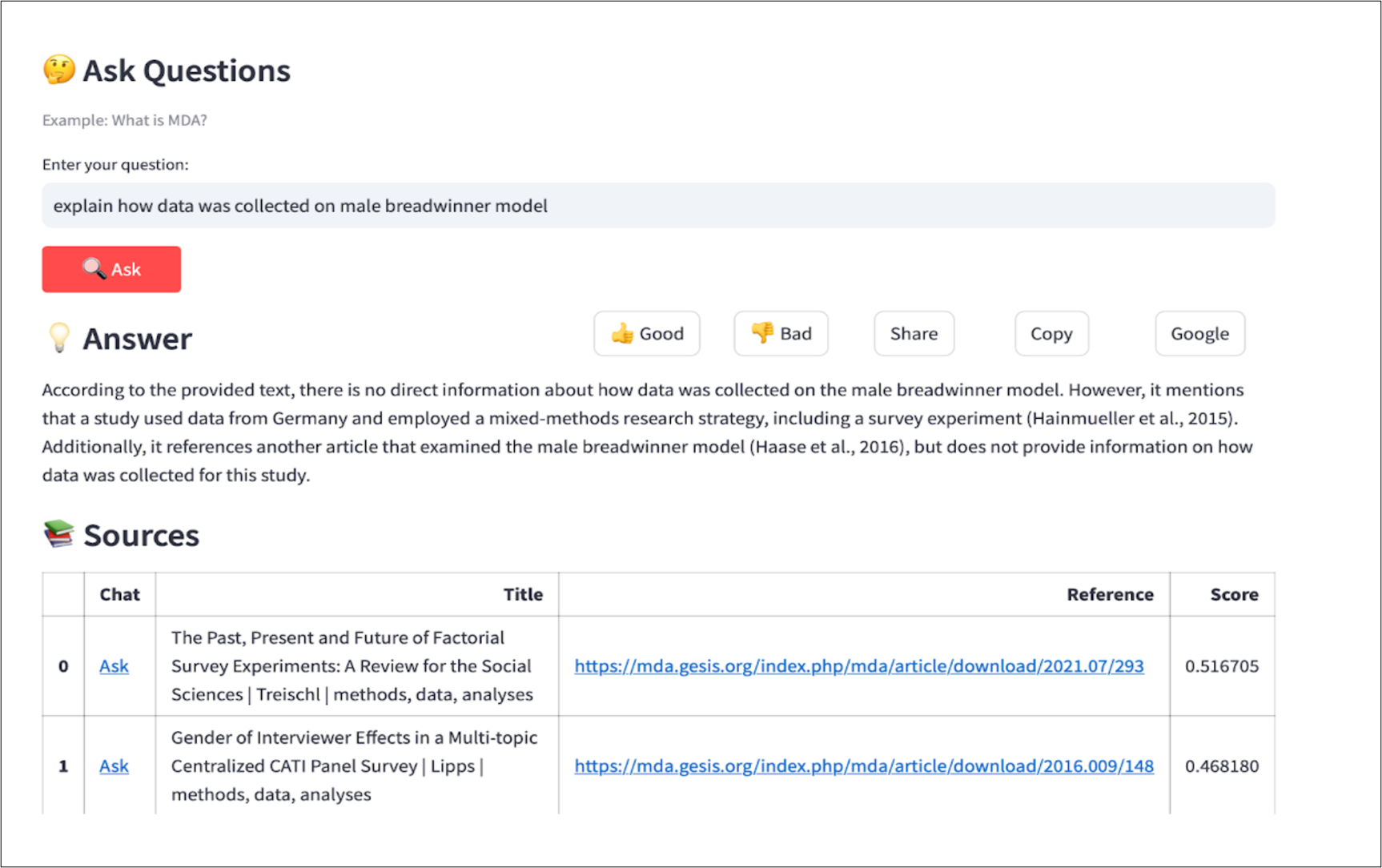Sort by the Score column header
The height and width of the screenshot is (868, 1382).
click(x=1233, y=594)
